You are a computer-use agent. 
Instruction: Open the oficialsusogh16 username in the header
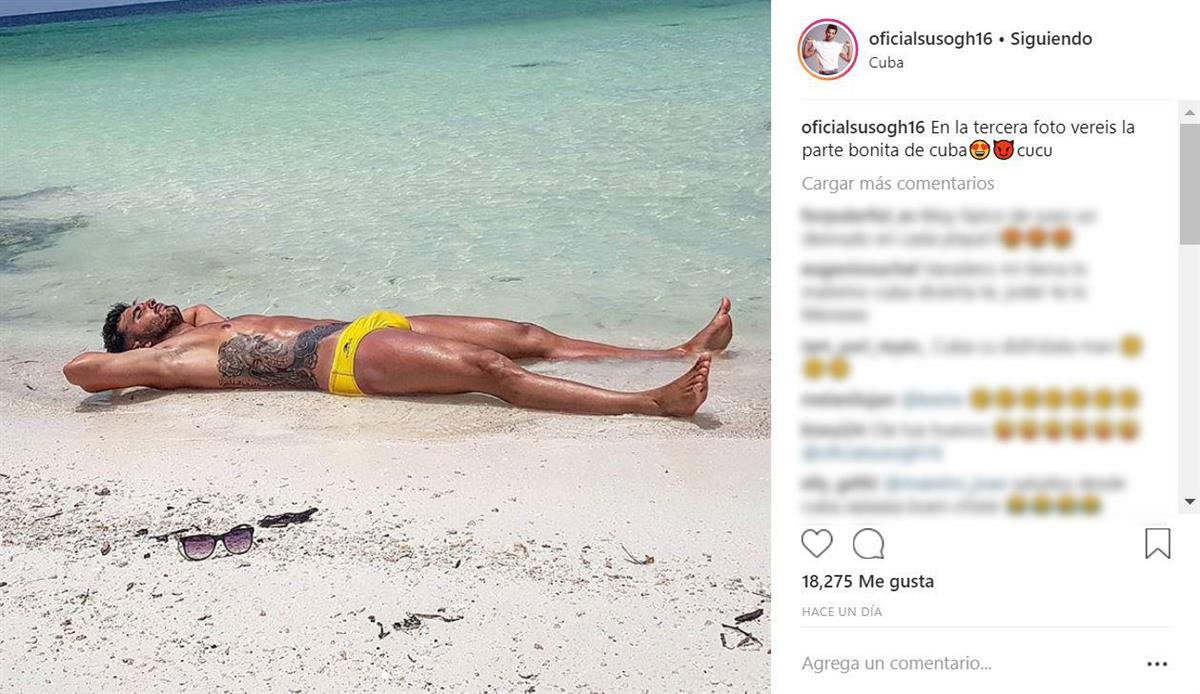coord(930,39)
